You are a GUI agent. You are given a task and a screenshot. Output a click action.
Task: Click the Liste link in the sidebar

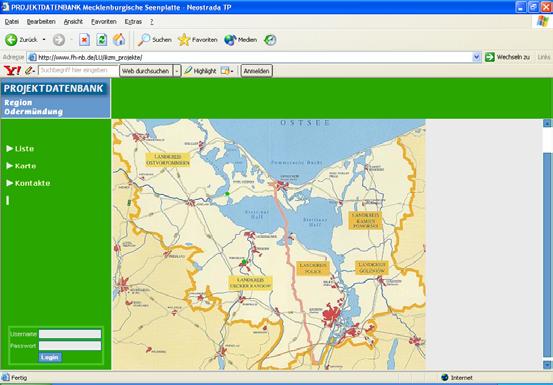click(24, 148)
